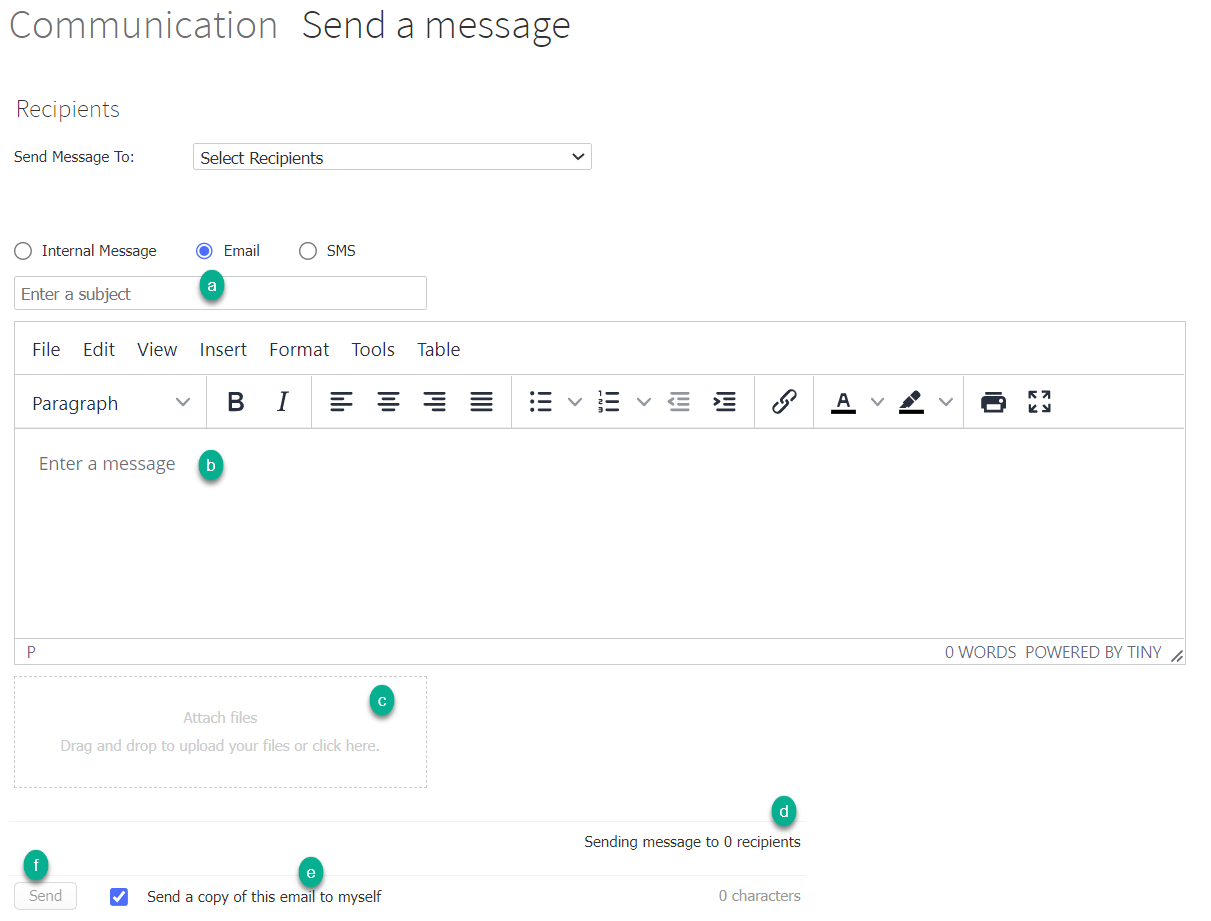Open the highlight color picker
Viewport: 1211px width, 921px height.
click(x=945, y=401)
